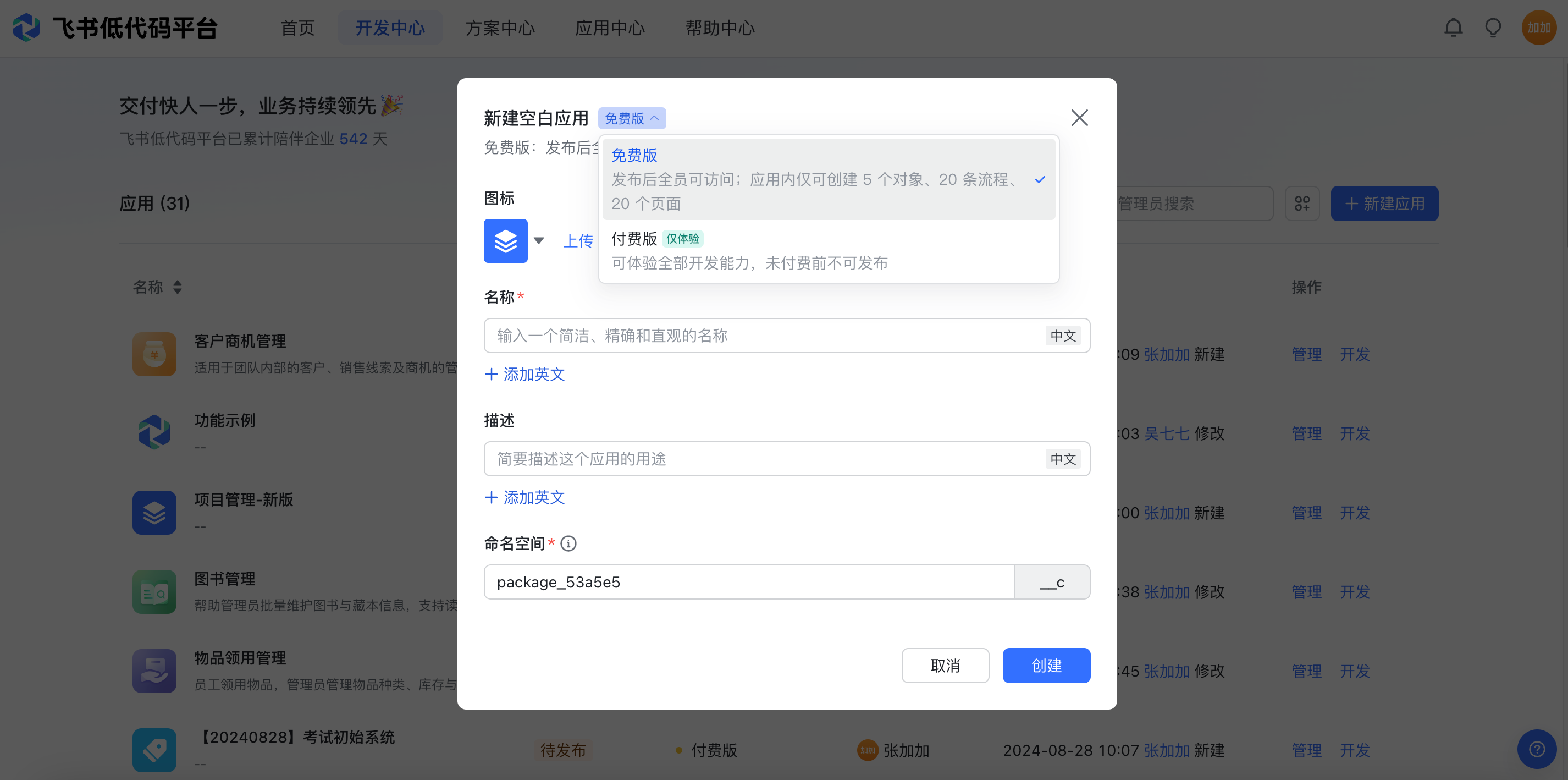Screen dimensions: 1568x780
Task: Click the 图书管理 app icon
Action: coord(154,591)
